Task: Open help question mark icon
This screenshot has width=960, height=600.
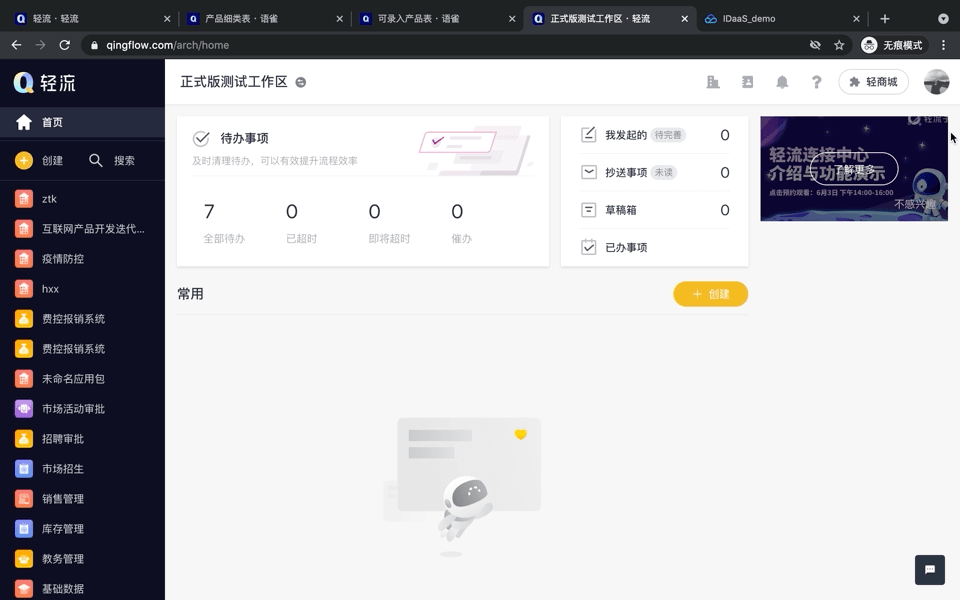Action: pyautogui.click(x=816, y=81)
